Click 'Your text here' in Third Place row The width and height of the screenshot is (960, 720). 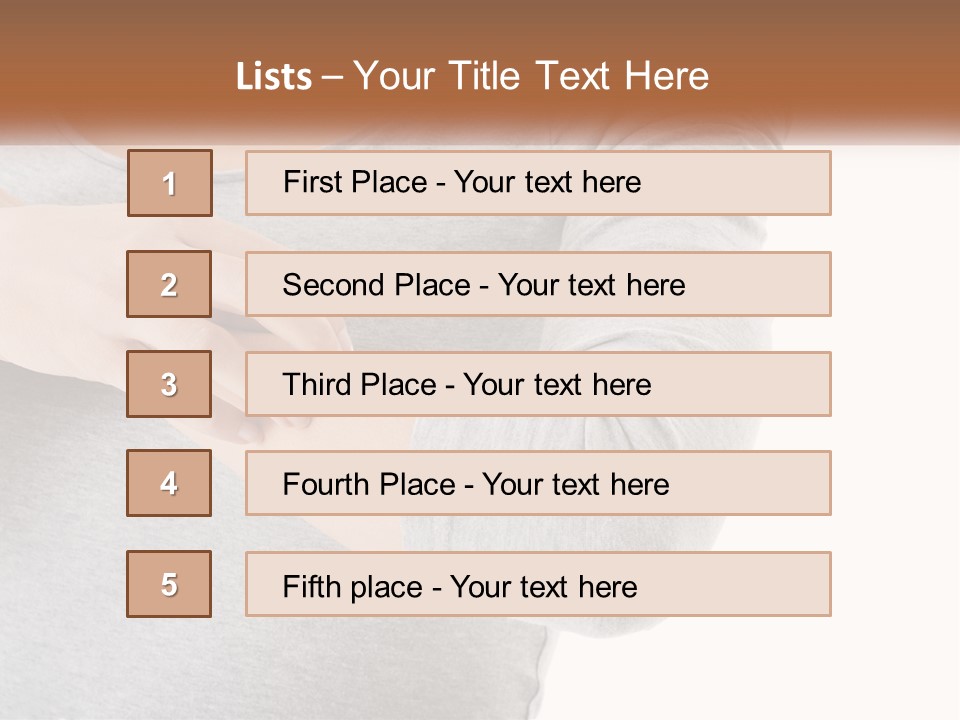pos(557,384)
